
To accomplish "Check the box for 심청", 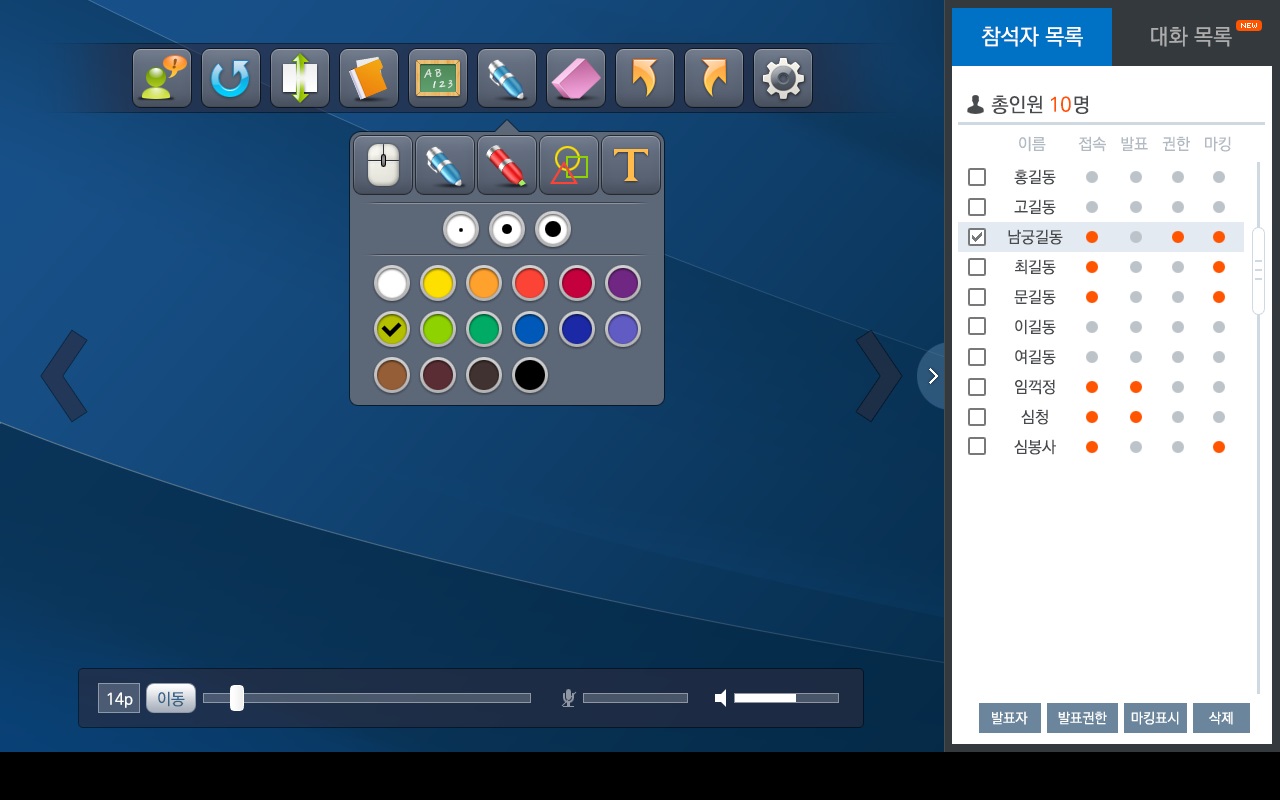I will click(x=977, y=417).
